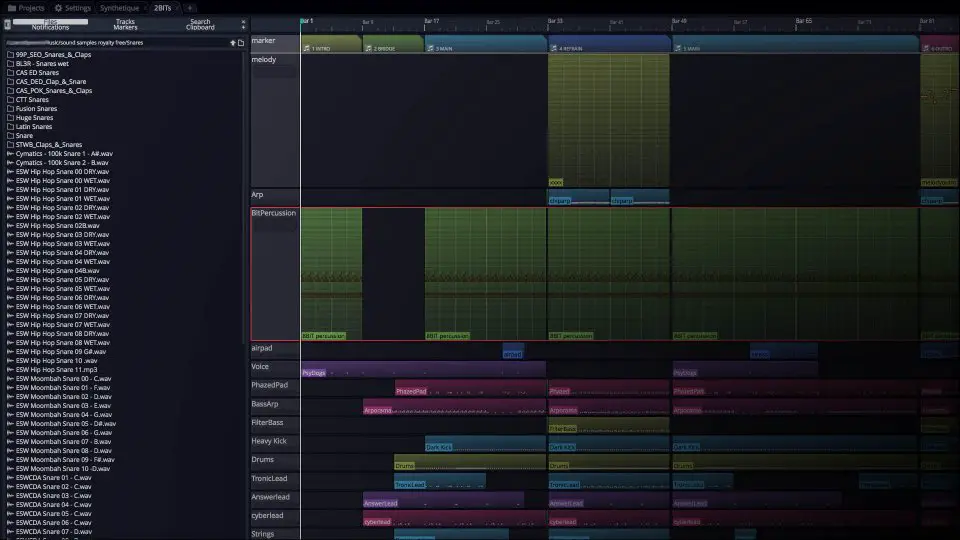Open the Latin Snares folder

pos(34,127)
